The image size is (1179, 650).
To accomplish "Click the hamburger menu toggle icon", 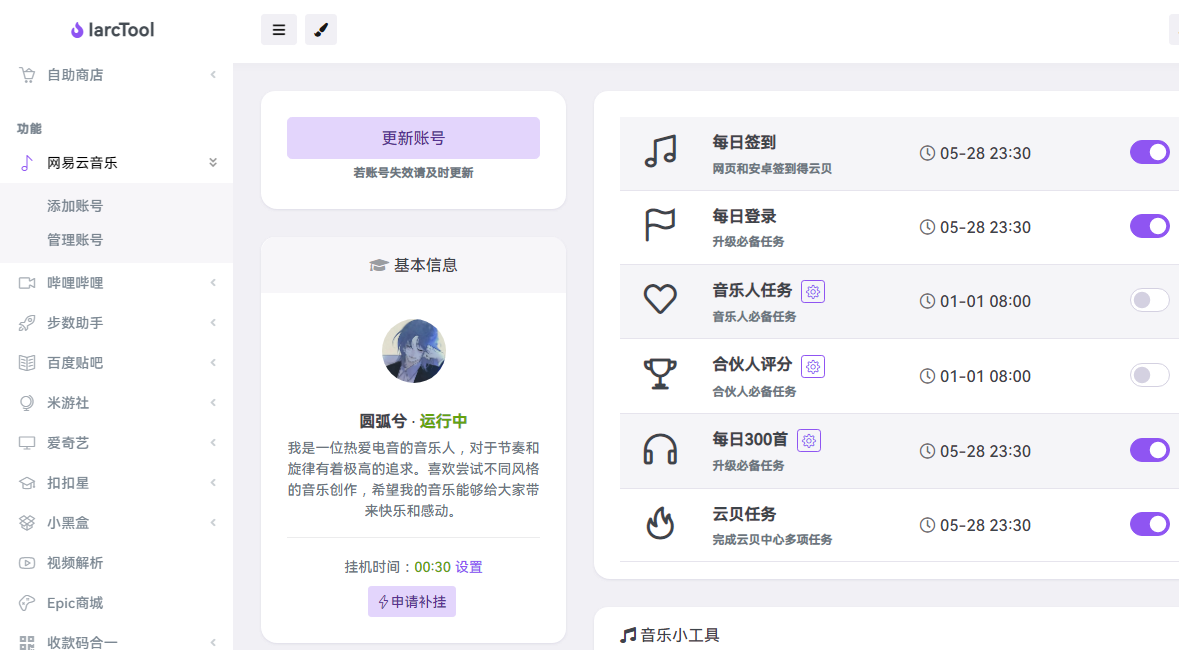I will click(279, 30).
